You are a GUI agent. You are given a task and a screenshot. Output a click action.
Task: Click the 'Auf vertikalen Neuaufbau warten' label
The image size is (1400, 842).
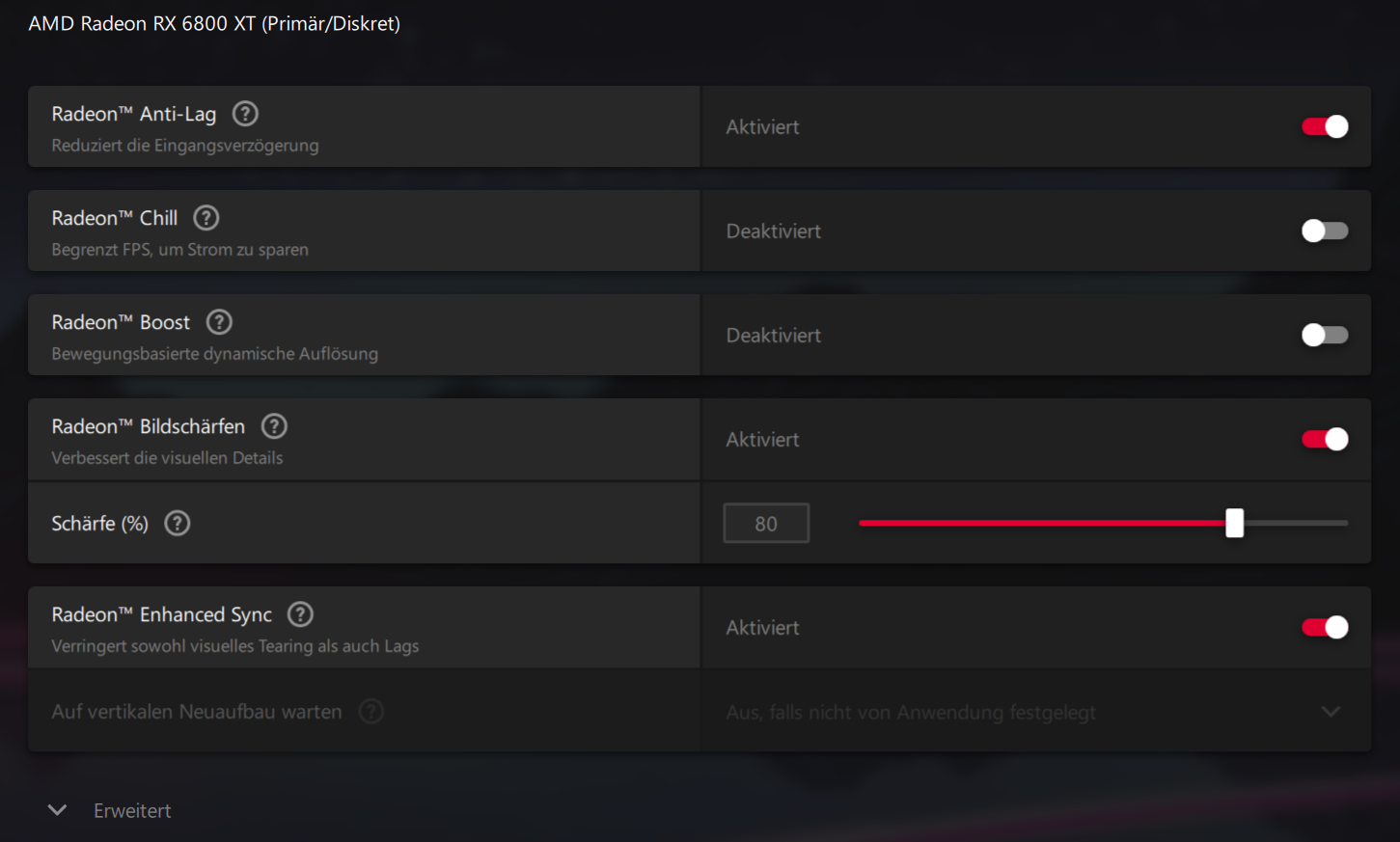pos(197,712)
